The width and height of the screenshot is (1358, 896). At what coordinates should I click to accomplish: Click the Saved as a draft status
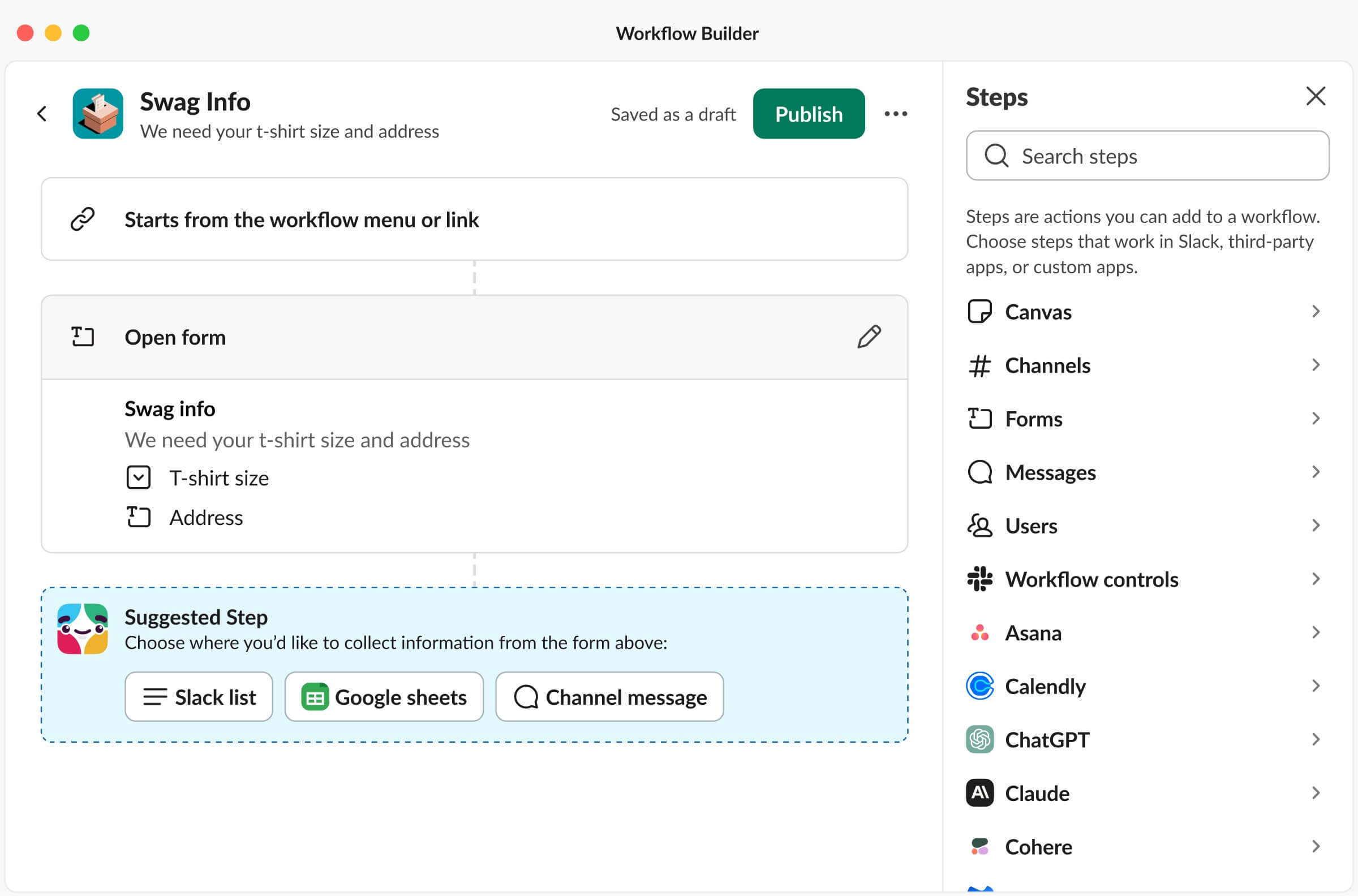coord(673,114)
